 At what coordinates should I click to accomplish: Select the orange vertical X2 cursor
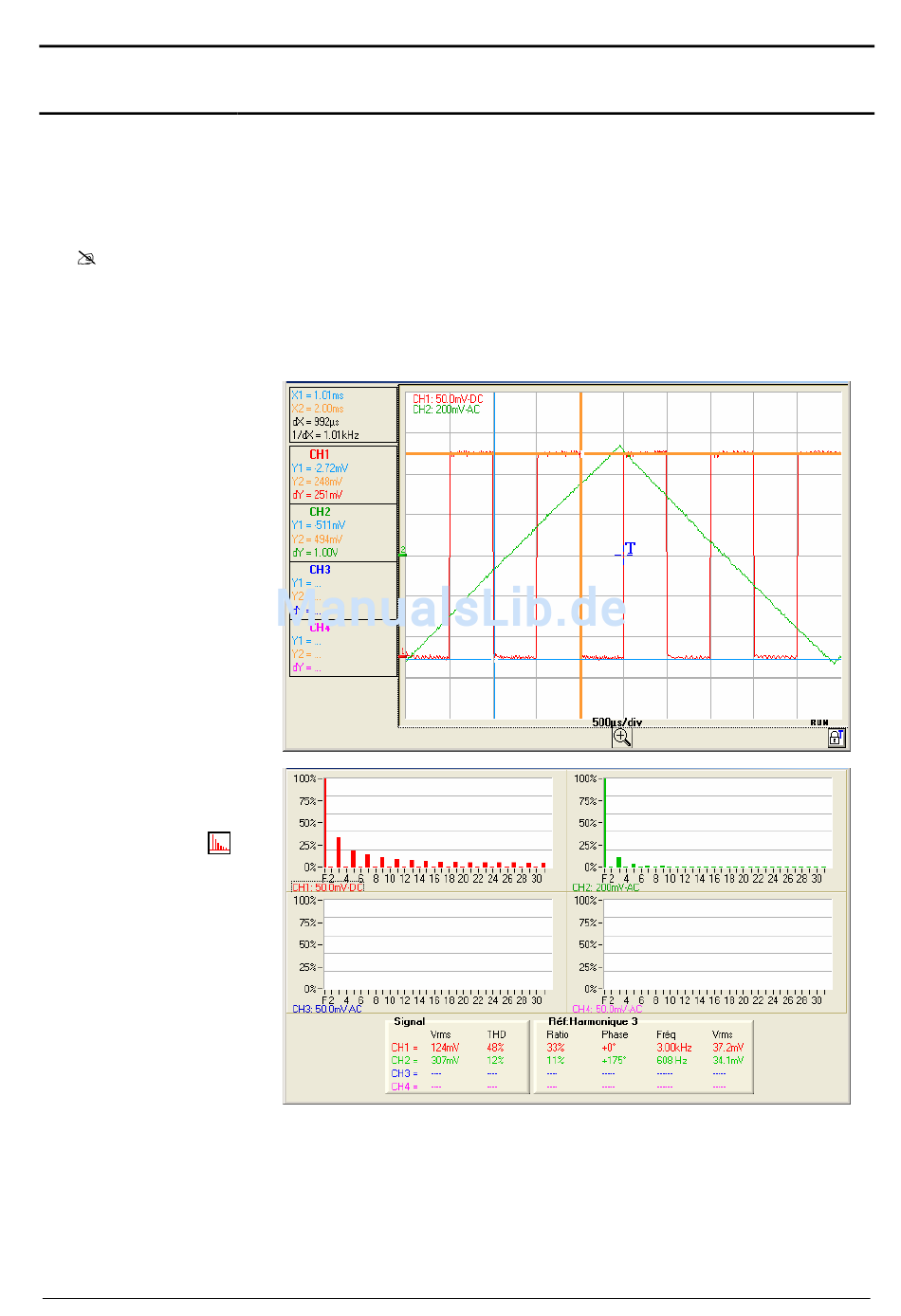click(580, 555)
